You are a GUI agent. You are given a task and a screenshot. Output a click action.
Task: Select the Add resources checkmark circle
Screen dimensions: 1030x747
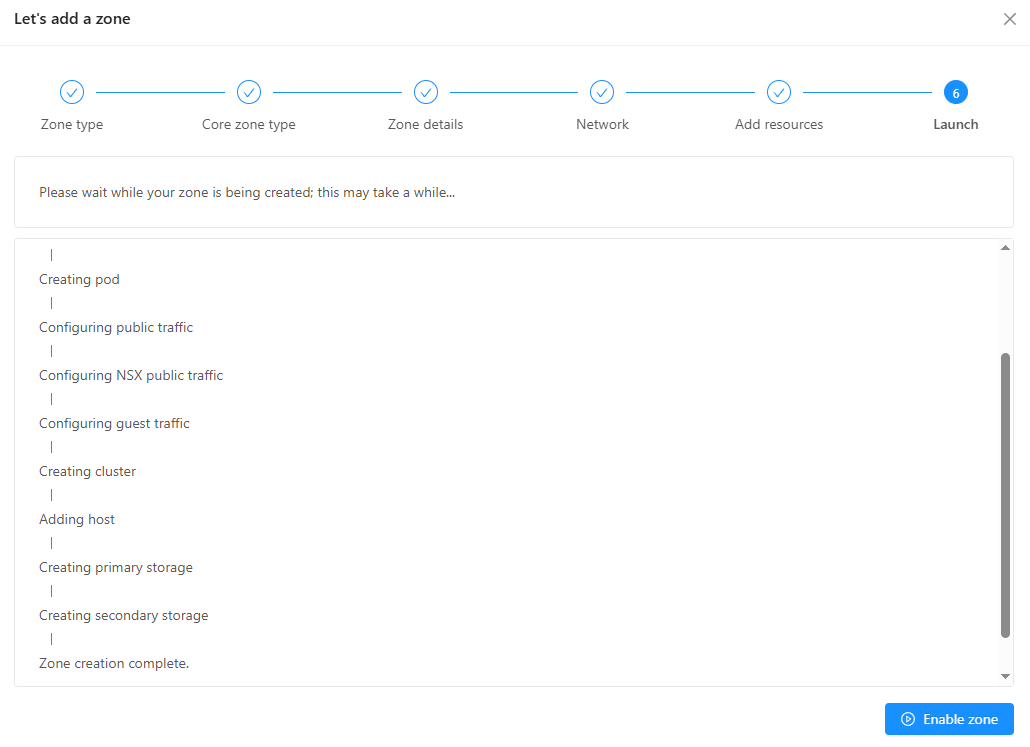tap(779, 92)
